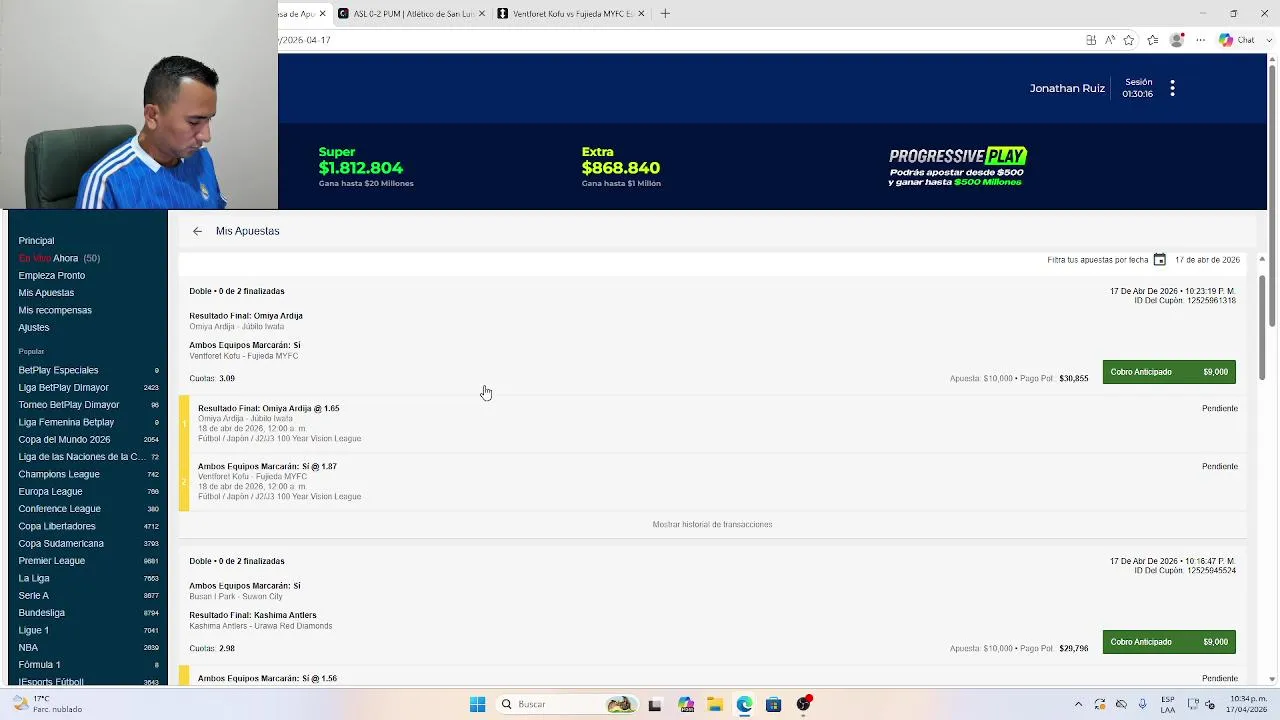
Task: Open Copa Libertadores category
Action: [x=88, y=526]
